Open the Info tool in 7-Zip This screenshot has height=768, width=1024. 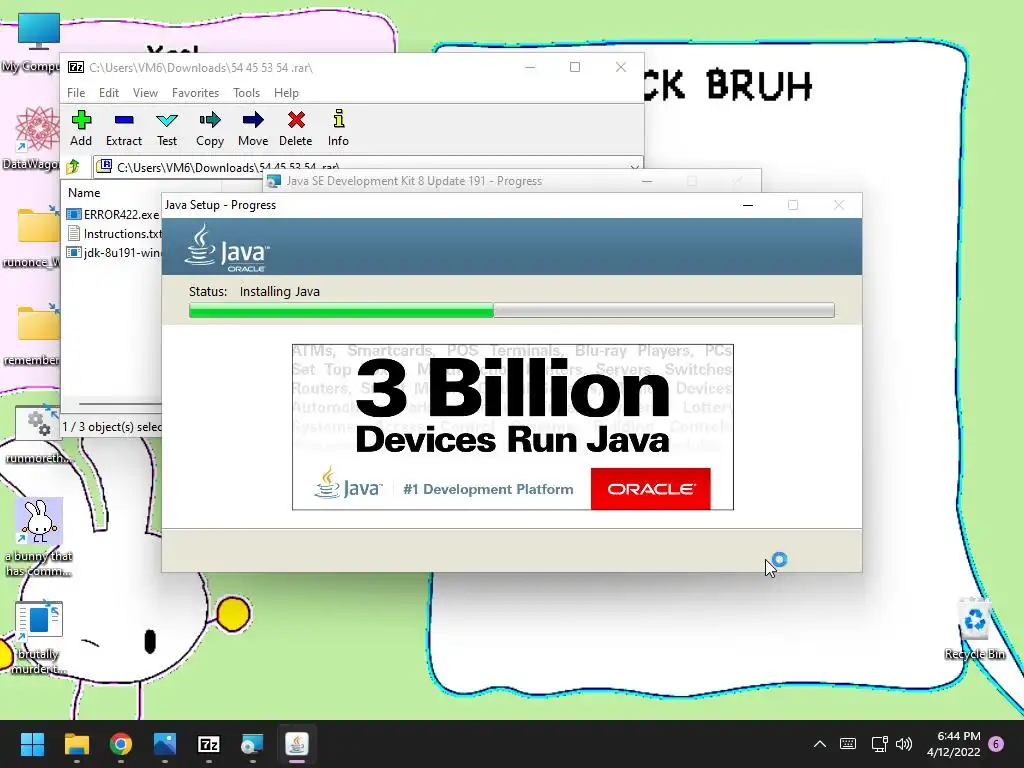338,129
